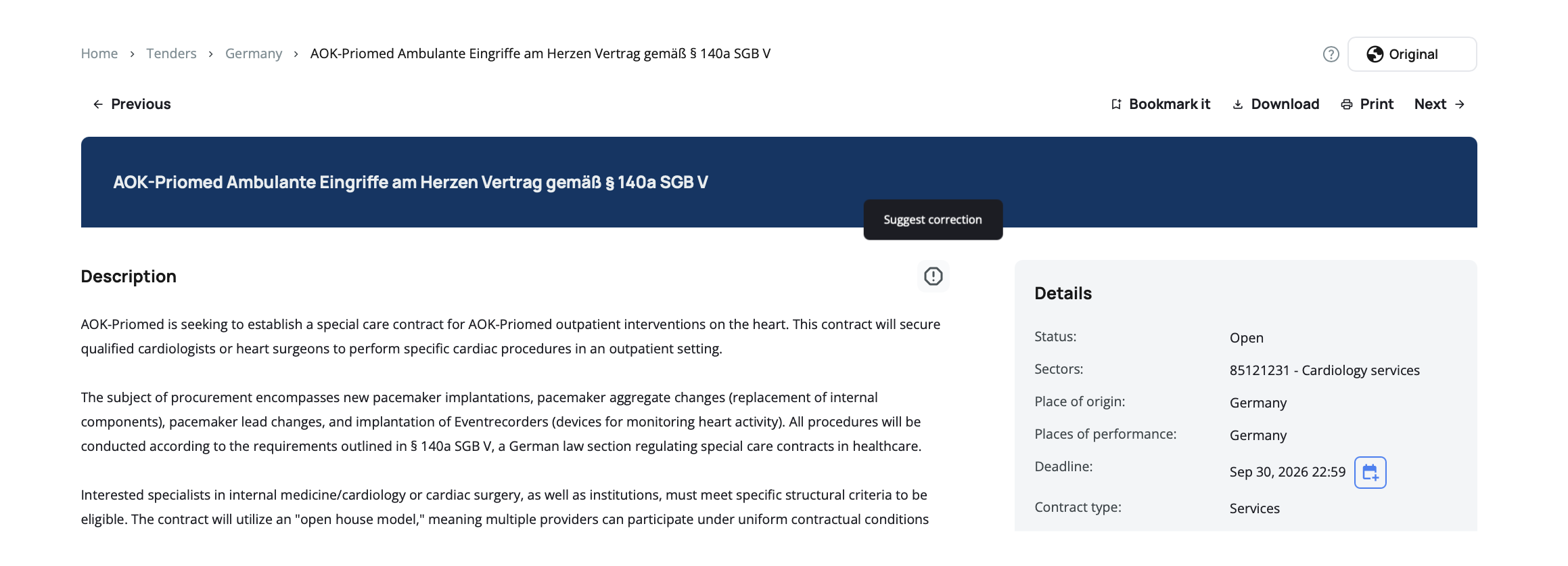Add deadline to calendar icon

(1370, 473)
